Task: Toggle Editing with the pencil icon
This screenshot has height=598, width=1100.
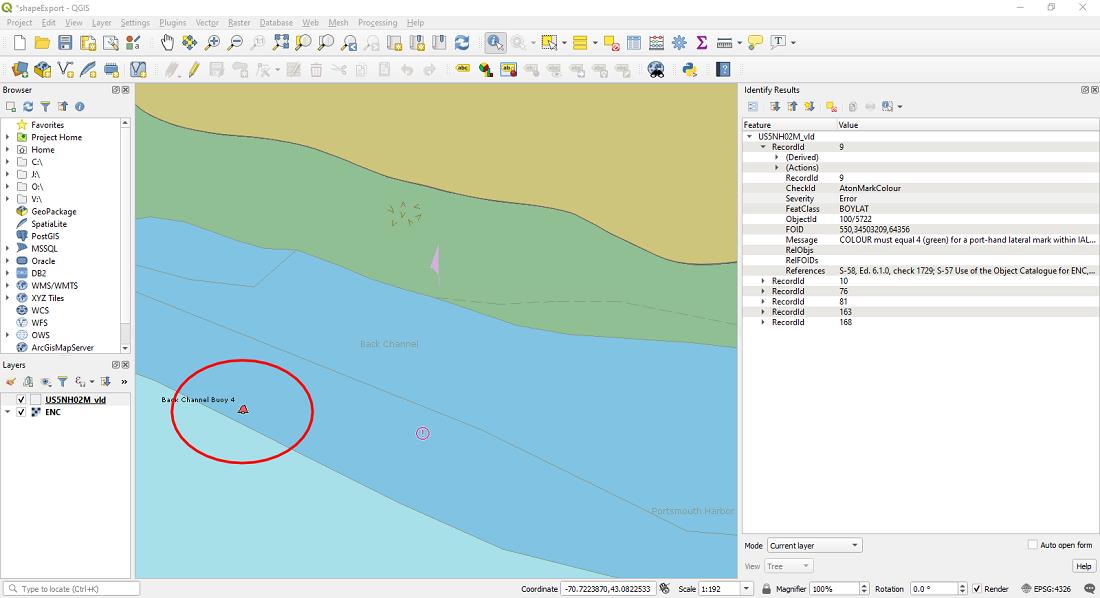Action: [x=193, y=69]
